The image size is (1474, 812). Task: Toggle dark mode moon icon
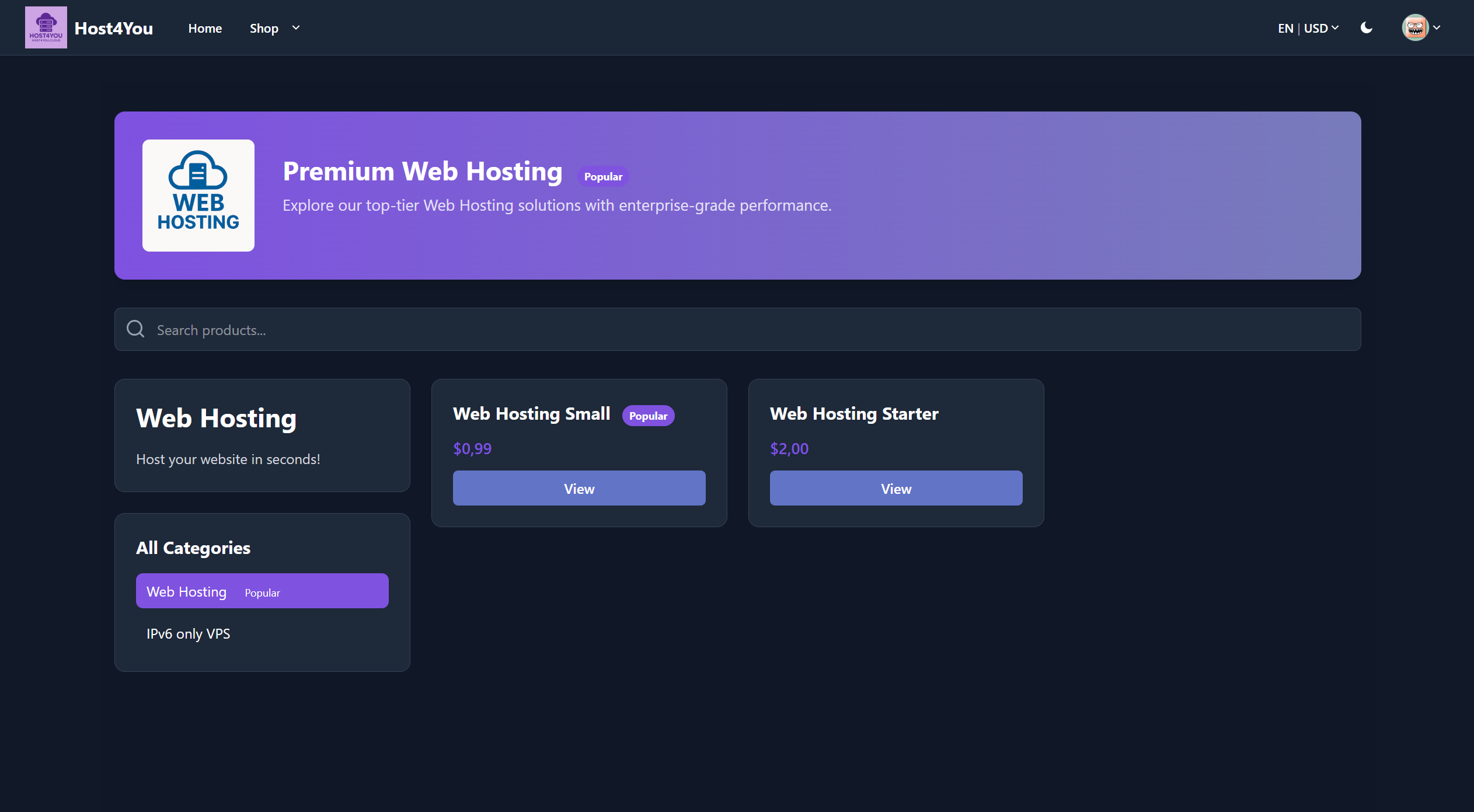[1366, 28]
